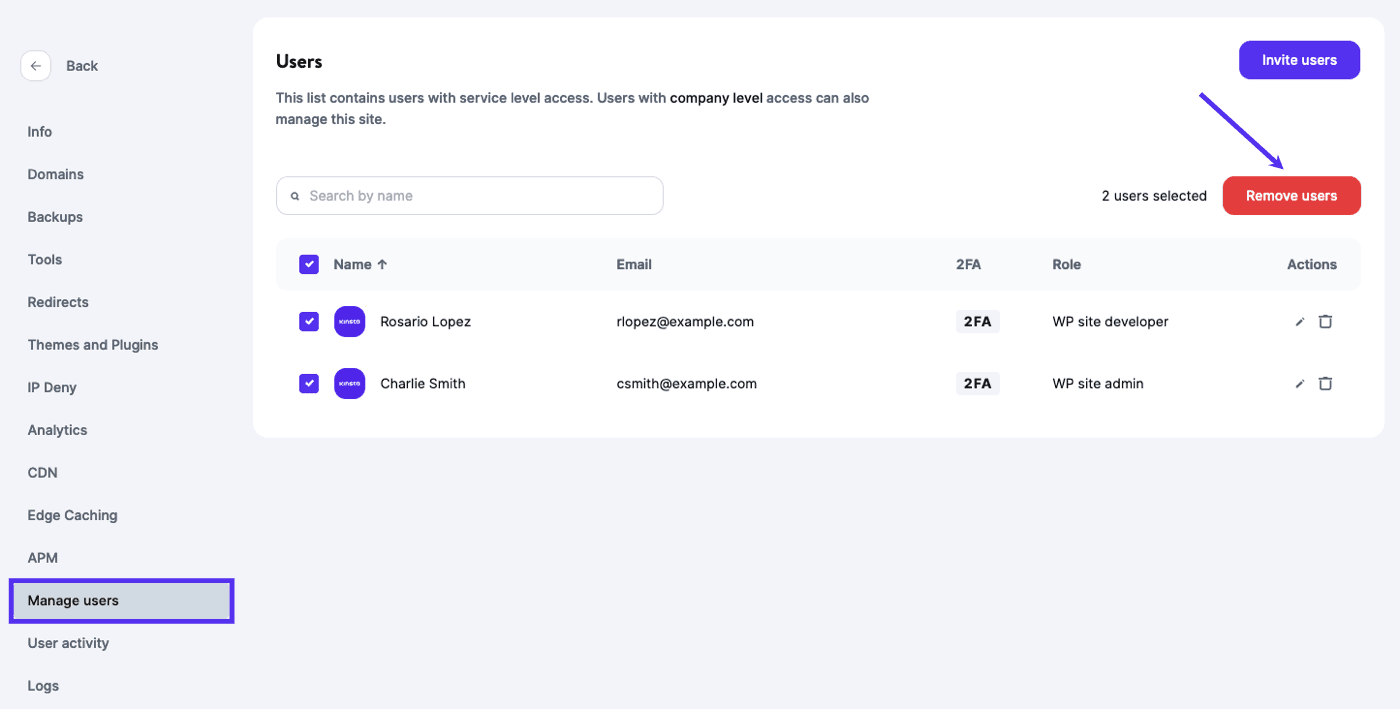The height and width of the screenshot is (709, 1400).
Task: Click the red Remove users button
Action: [1291, 196]
